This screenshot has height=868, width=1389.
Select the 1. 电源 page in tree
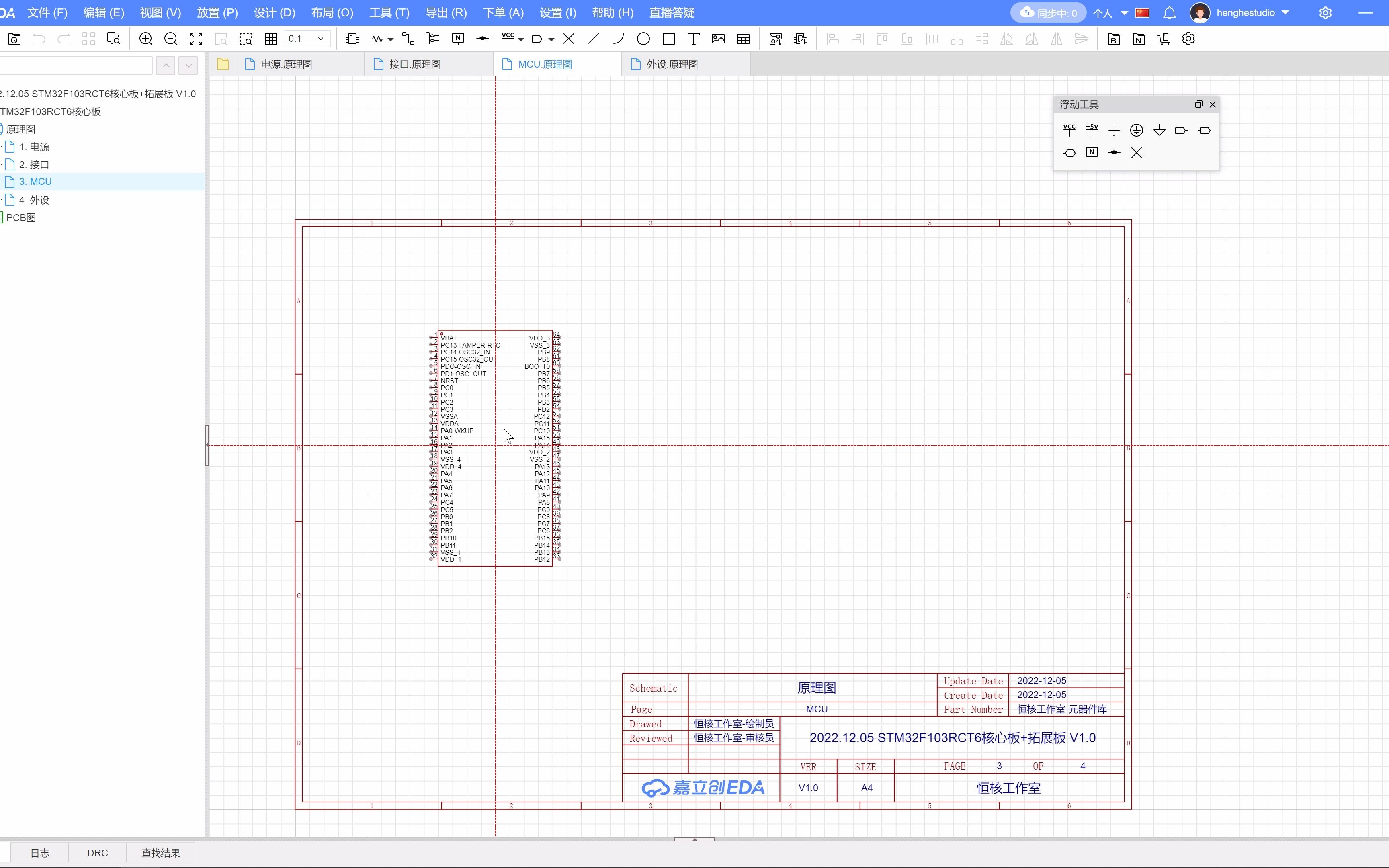click(34, 147)
